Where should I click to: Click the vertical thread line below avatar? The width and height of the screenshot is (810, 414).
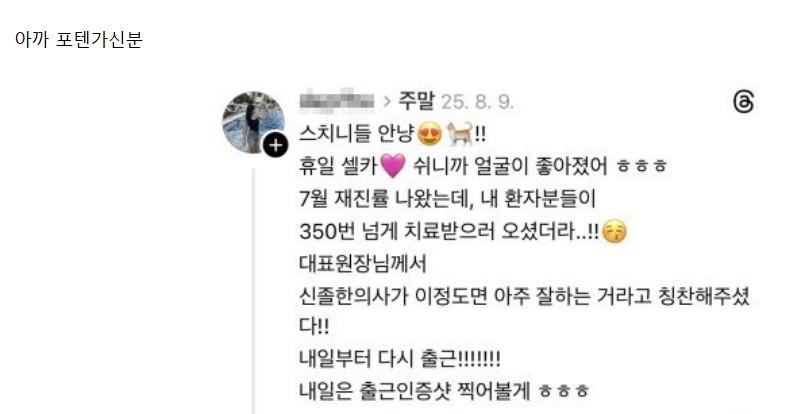(254, 291)
